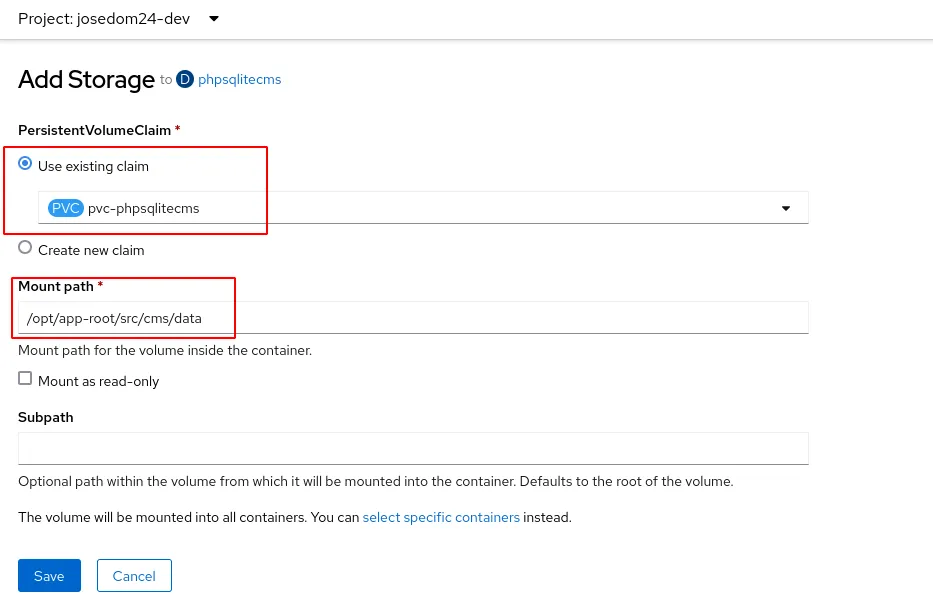Click the select specific containers link
The image size is (933, 606).
click(441, 517)
